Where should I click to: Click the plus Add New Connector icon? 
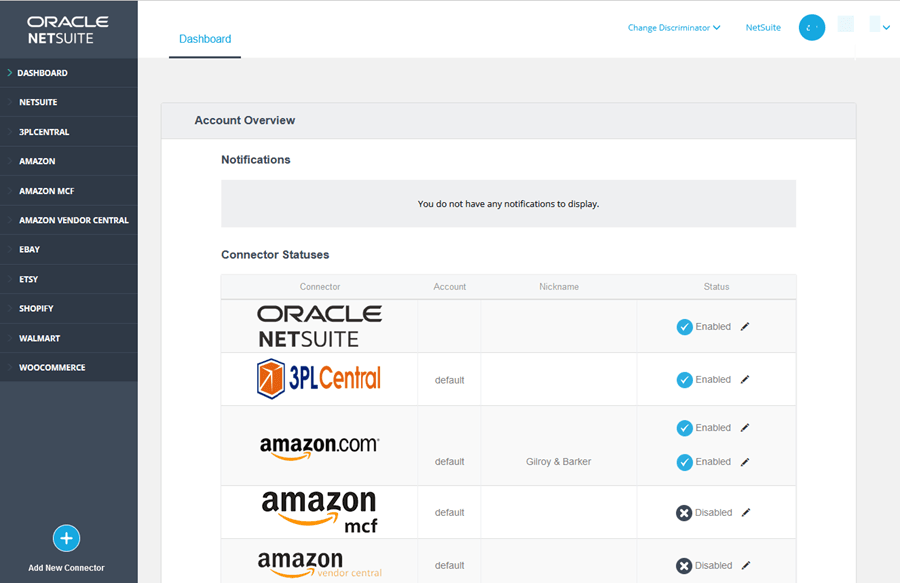click(67, 538)
